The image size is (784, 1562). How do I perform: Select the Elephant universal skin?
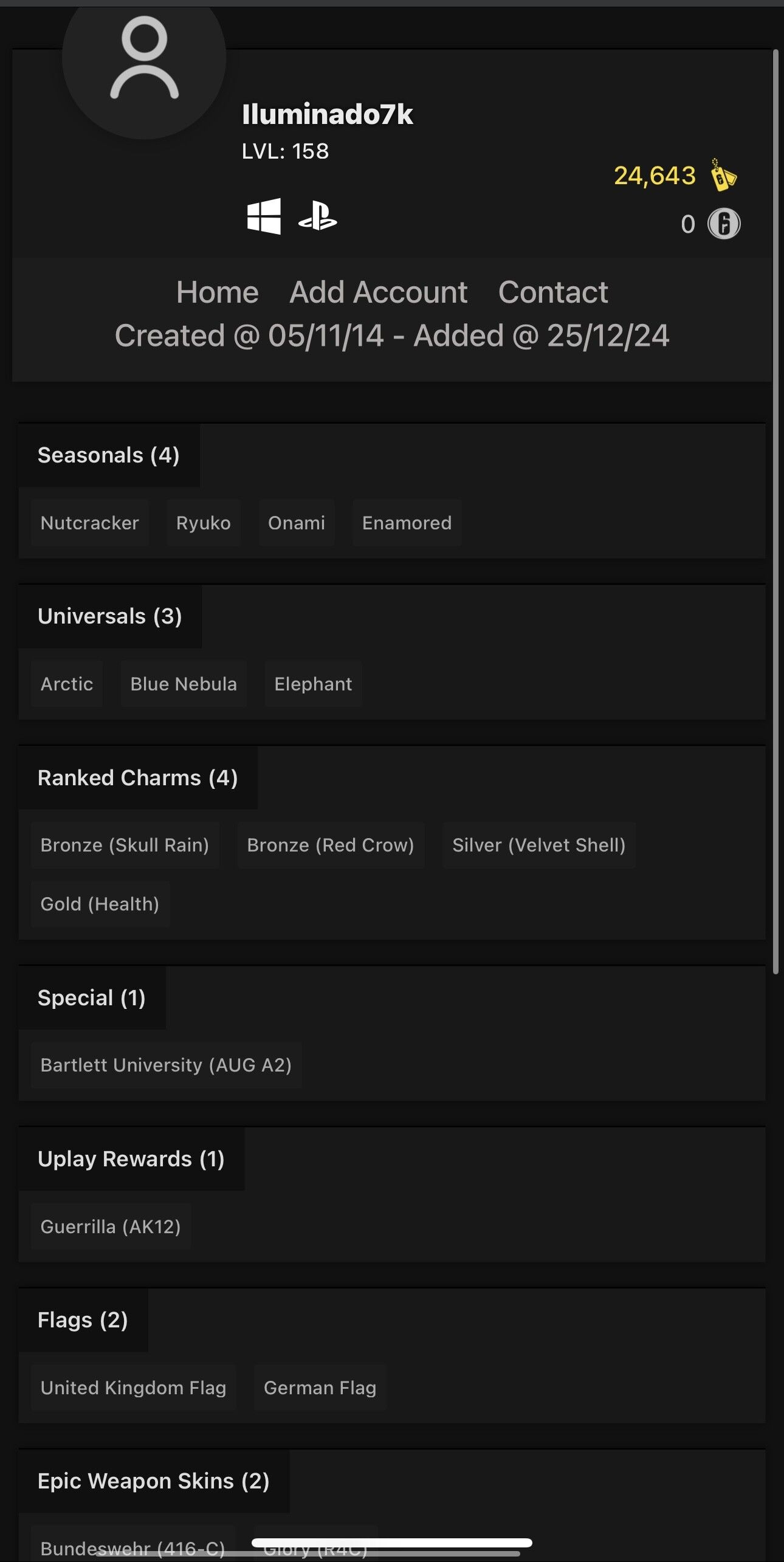(312, 684)
